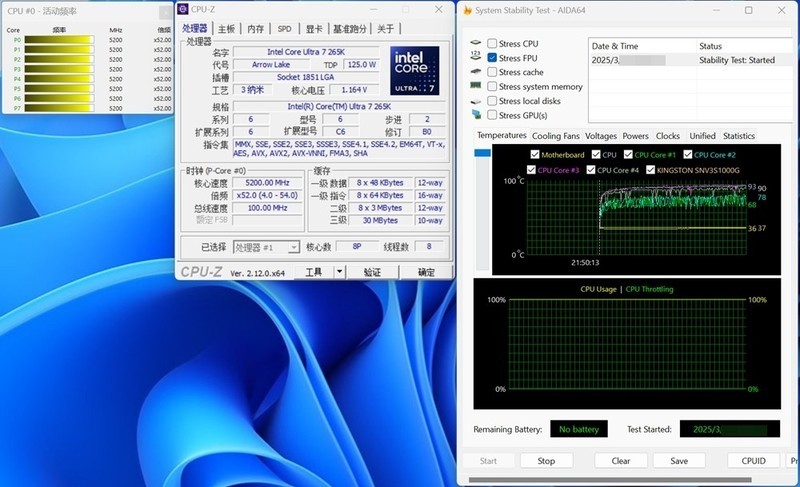Viewport: 800px width, 487px height.
Task: Click the No battery indicator
Action: pyautogui.click(x=579, y=429)
